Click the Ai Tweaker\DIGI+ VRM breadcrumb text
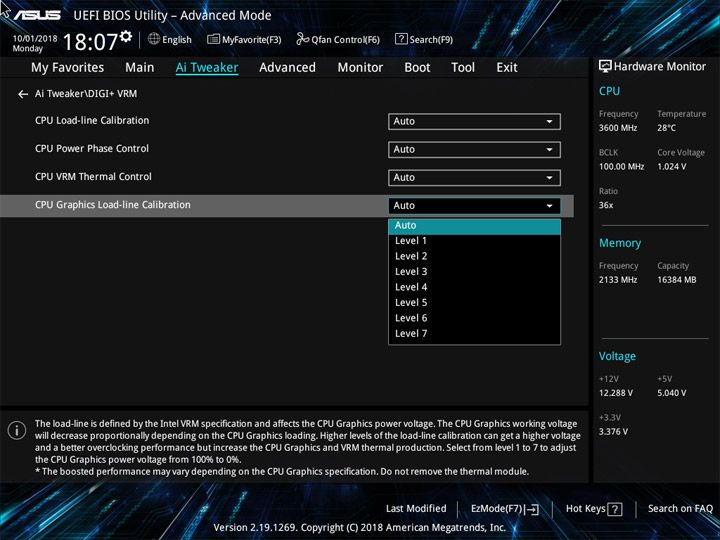Viewport: 720px width, 540px height. [86, 94]
